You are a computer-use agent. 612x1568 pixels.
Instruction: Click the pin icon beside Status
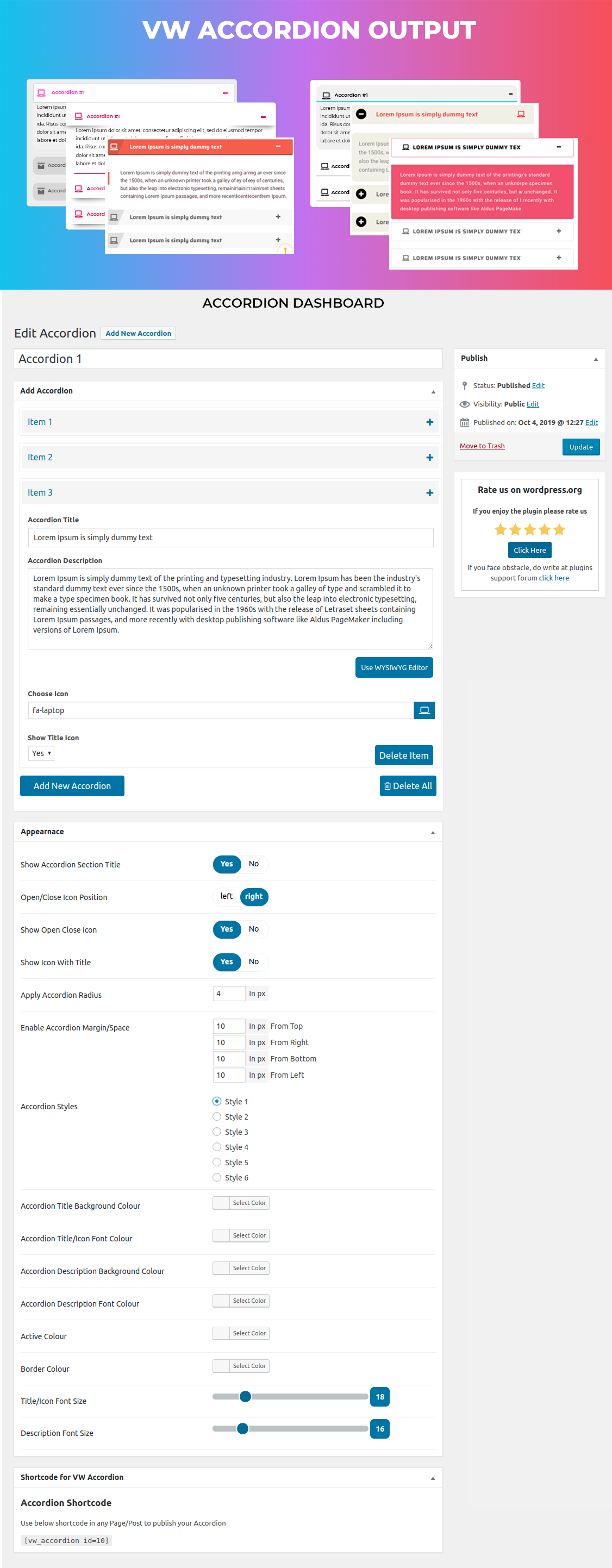[x=465, y=385]
